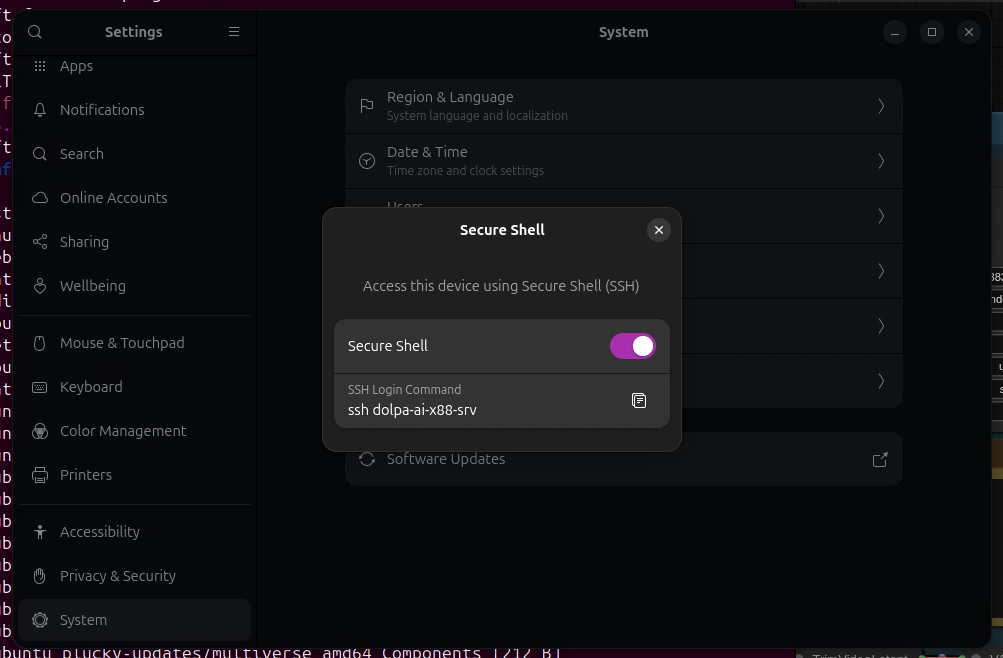Click the Keyboard icon in sidebar
This screenshot has height=658, width=1003.
pos(40,387)
